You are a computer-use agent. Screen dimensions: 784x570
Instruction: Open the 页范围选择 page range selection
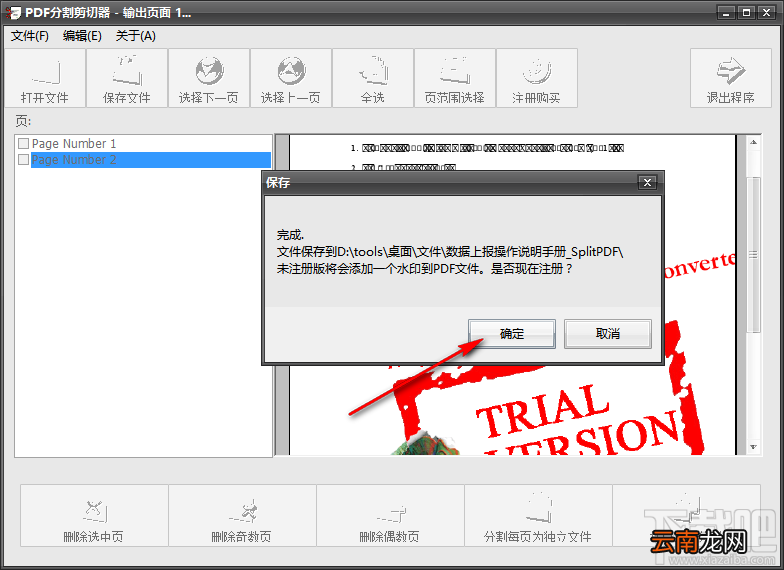click(455, 78)
